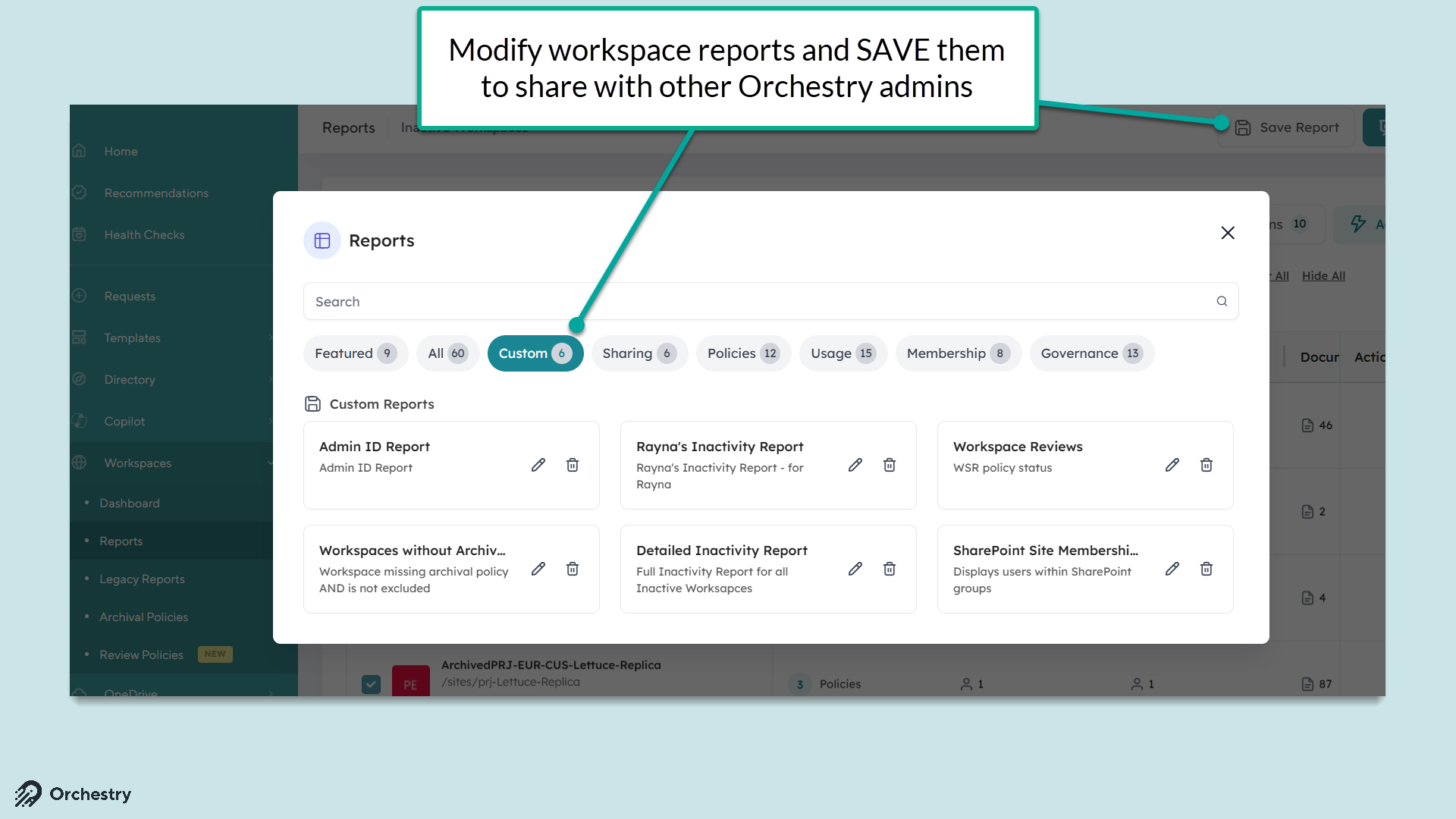Open the Policies category tab
1456x819 pixels.
(743, 353)
